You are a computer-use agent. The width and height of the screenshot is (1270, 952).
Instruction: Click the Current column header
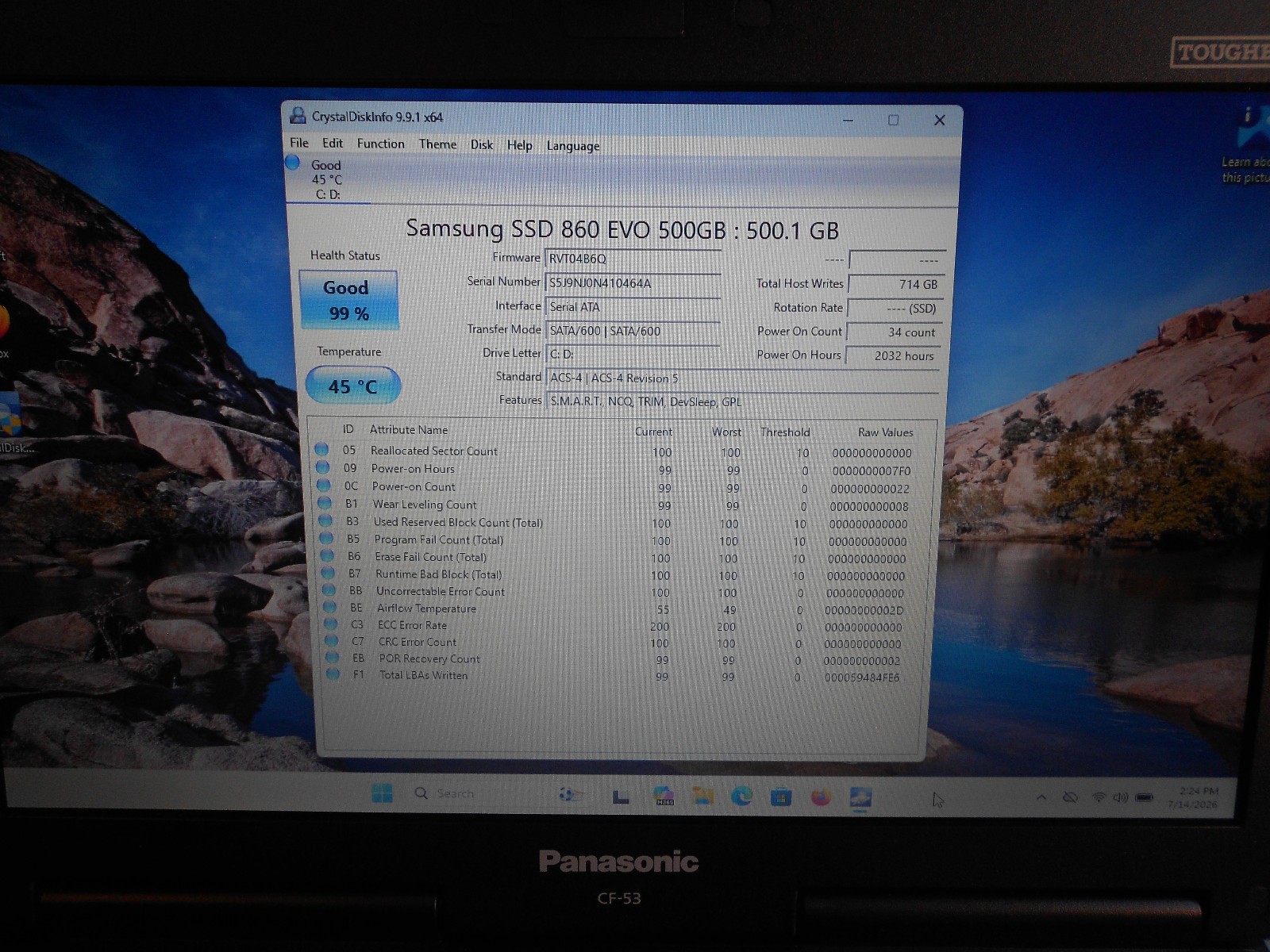pyautogui.click(x=653, y=432)
